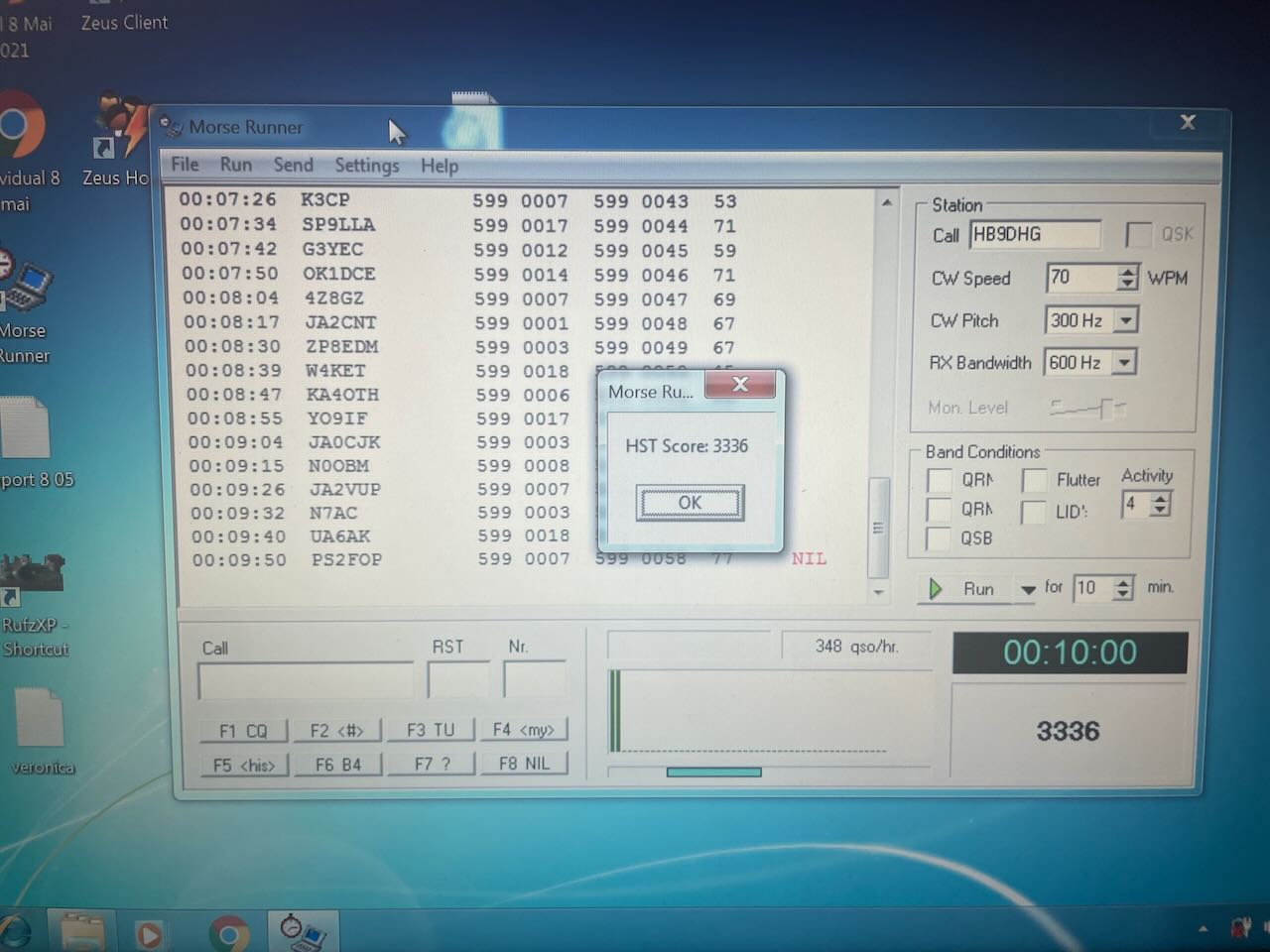1270x952 pixels.
Task: Click the 00:10:00 timer display
Action: click(x=1070, y=653)
